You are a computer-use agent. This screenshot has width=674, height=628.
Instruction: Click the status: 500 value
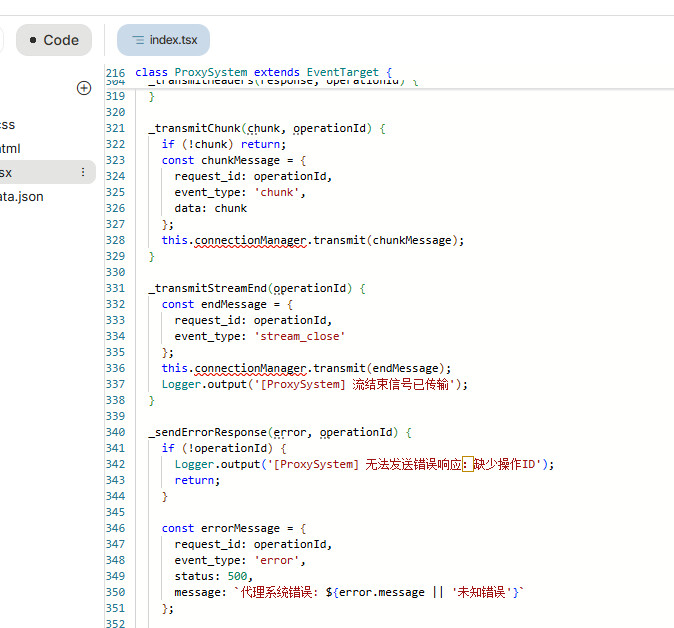(x=238, y=576)
